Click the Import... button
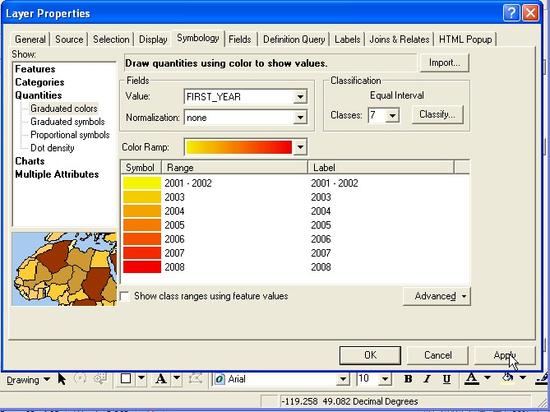Screen dimensions: 550x412 click(x=444, y=63)
